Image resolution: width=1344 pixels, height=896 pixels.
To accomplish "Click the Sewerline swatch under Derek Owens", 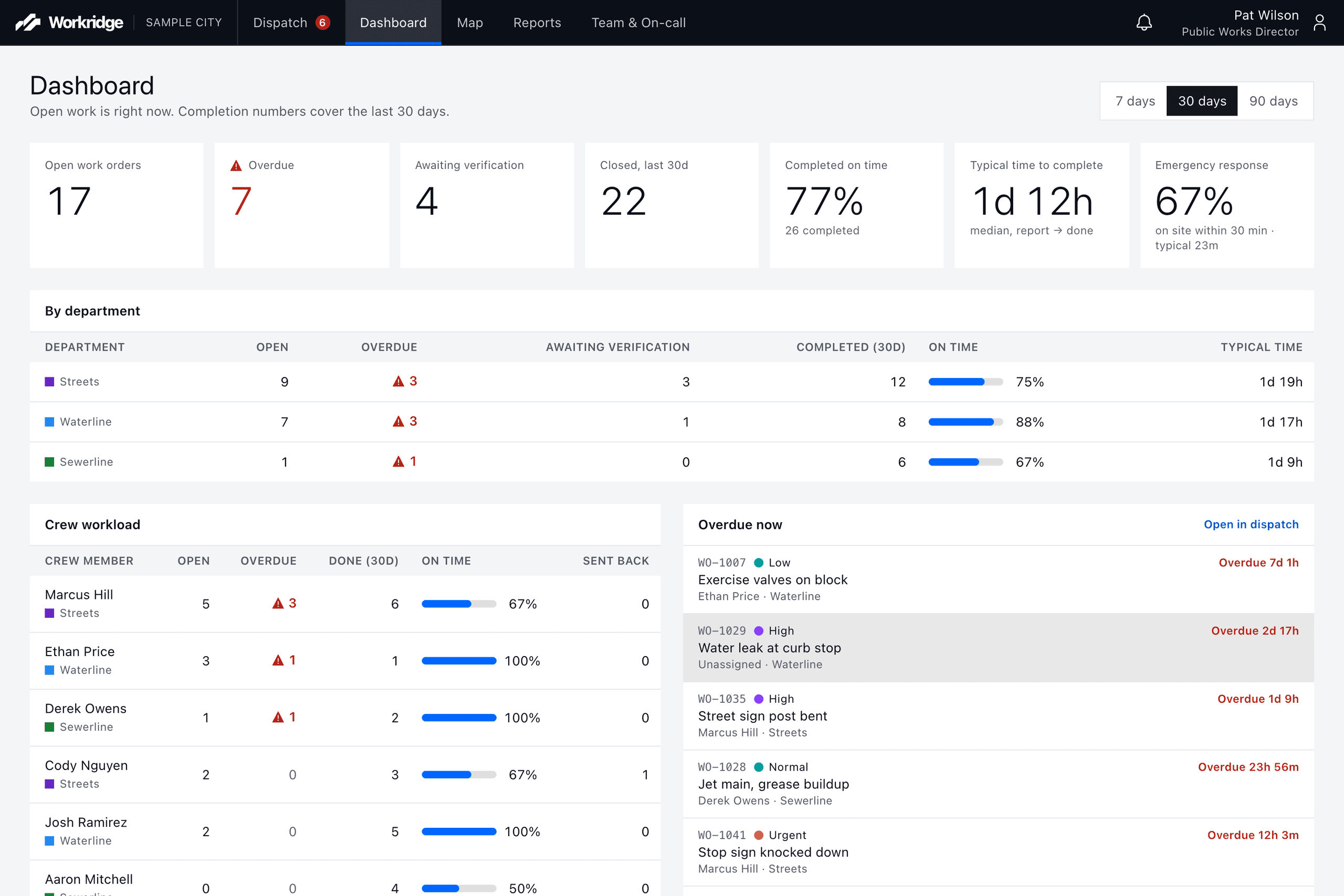I will click(50, 727).
